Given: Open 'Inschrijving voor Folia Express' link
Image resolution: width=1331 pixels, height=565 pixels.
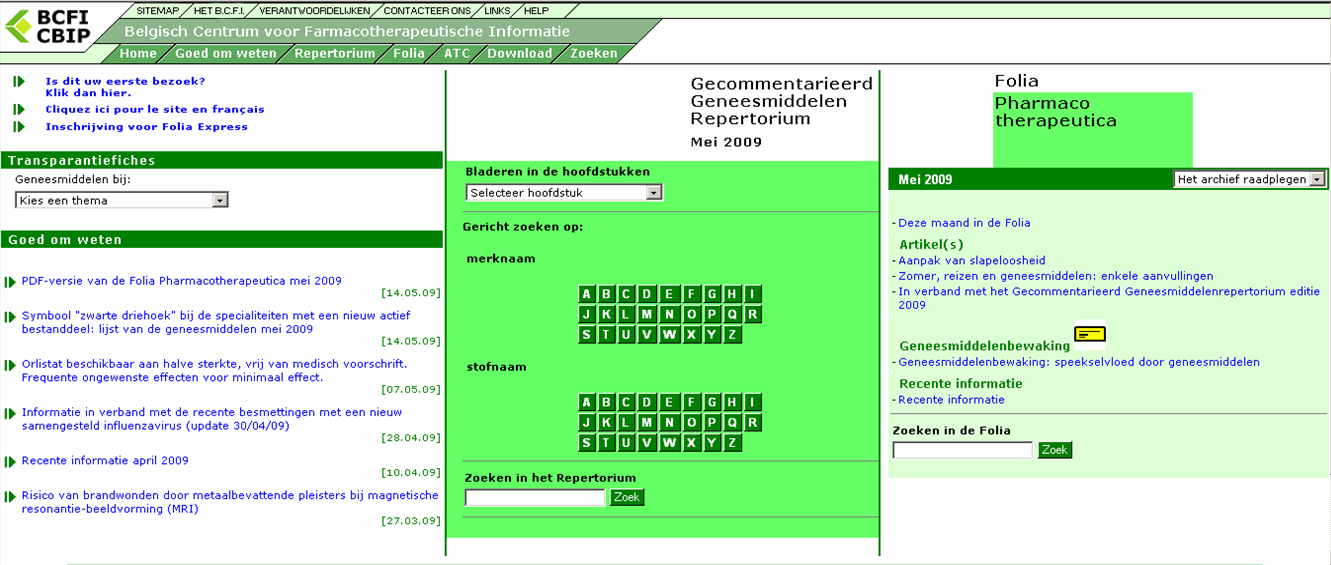Looking at the screenshot, I should click(x=147, y=127).
